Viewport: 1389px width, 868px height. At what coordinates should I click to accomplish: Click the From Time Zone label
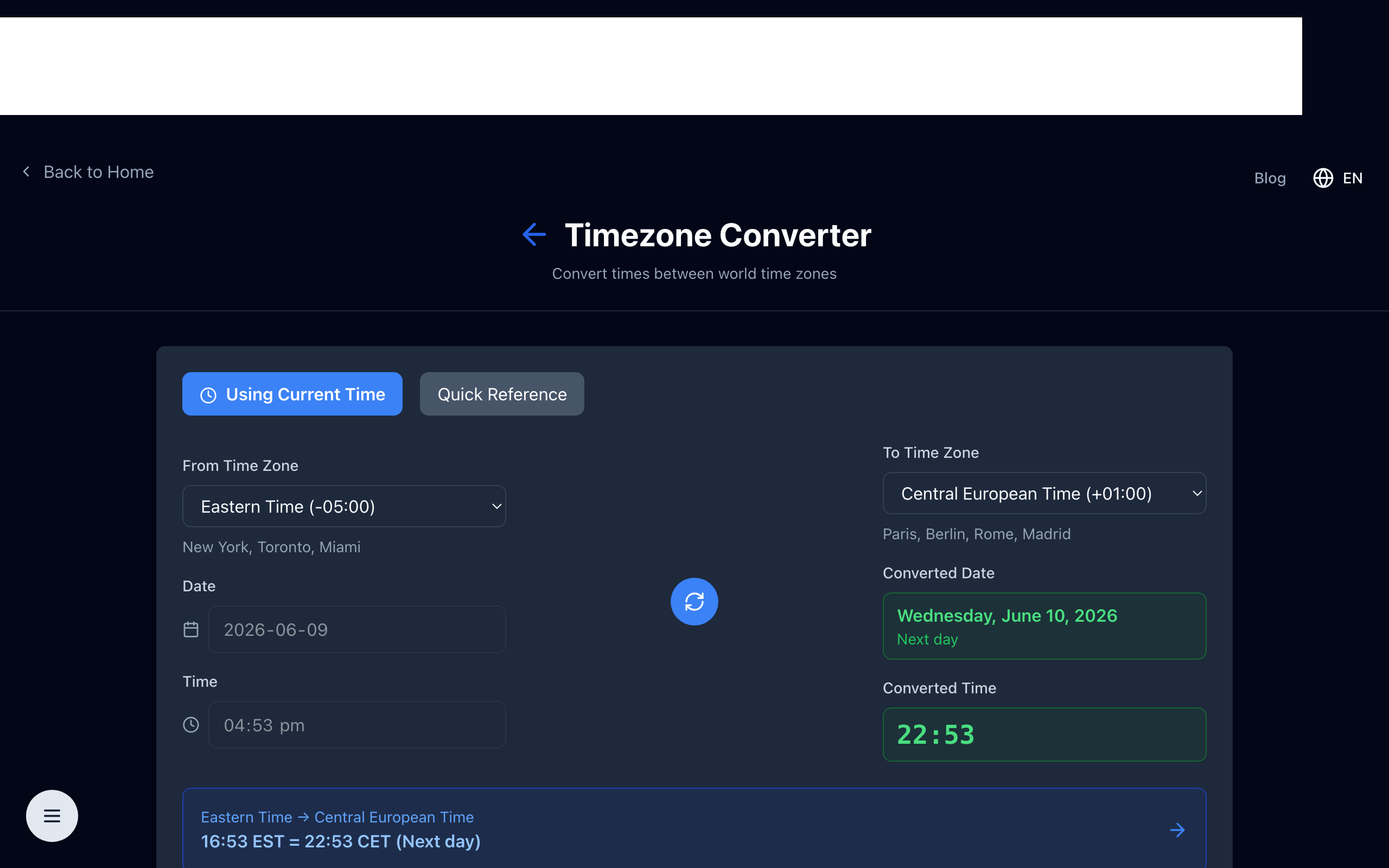pyautogui.click(x=240, y=465)
